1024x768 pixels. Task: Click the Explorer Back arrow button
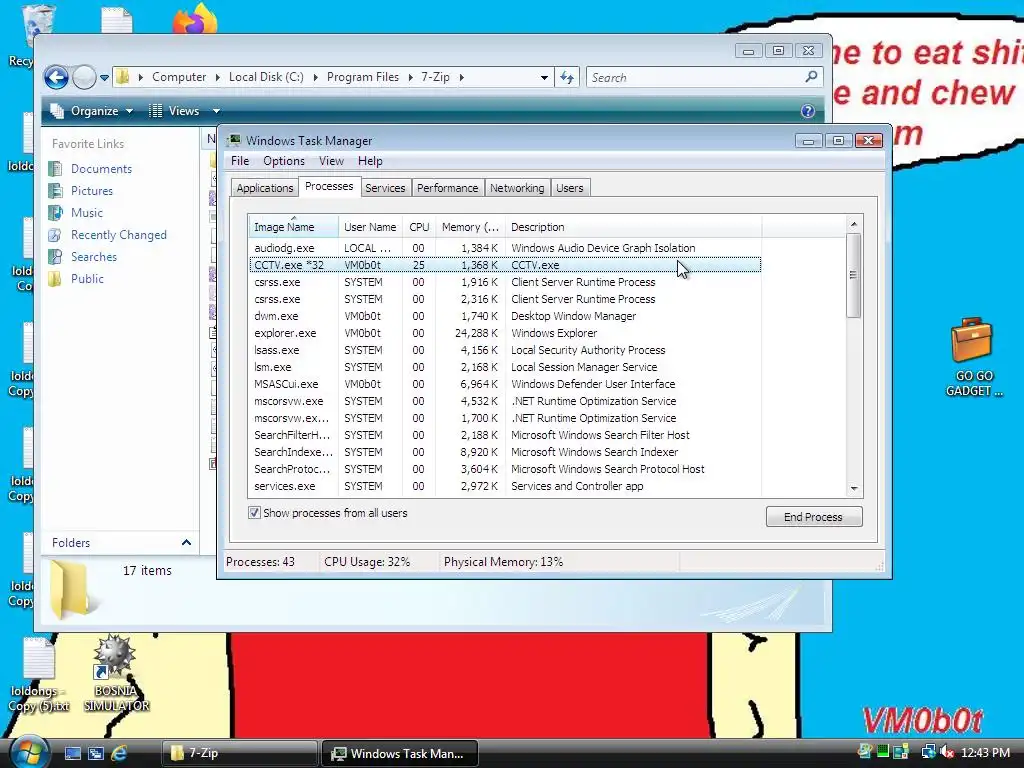coord(56,78)
